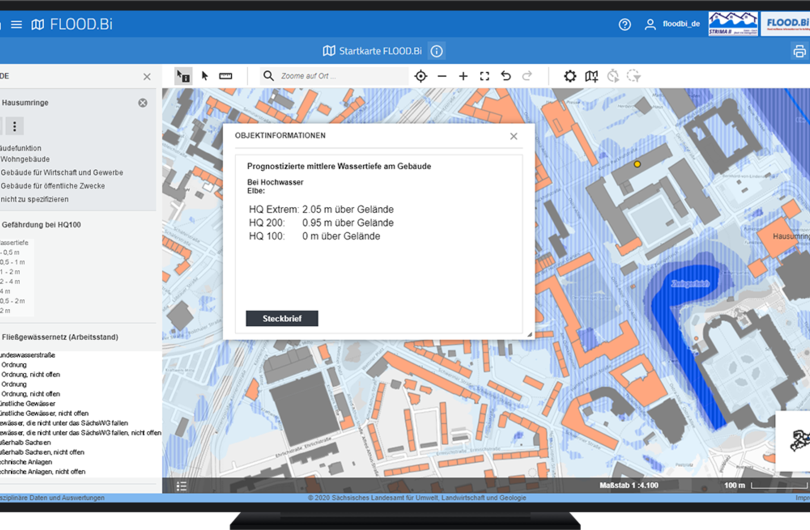This screenshot has height=530, width=810.
Task: Open Hausumringe layer three-dot options
Action: pos(15,126)
